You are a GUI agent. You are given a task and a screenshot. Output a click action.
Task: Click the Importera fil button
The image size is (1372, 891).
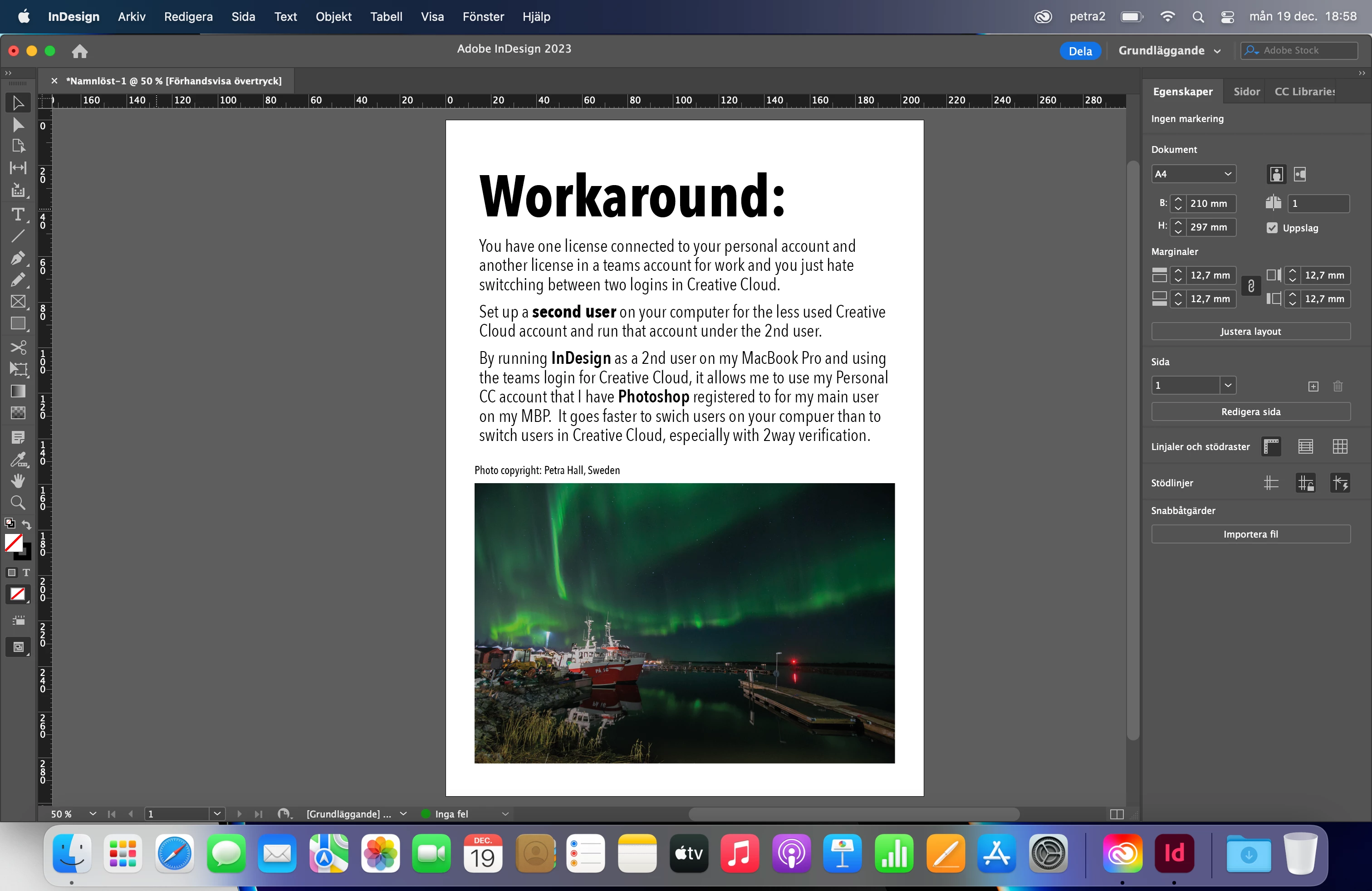(x=1250, y=534)
